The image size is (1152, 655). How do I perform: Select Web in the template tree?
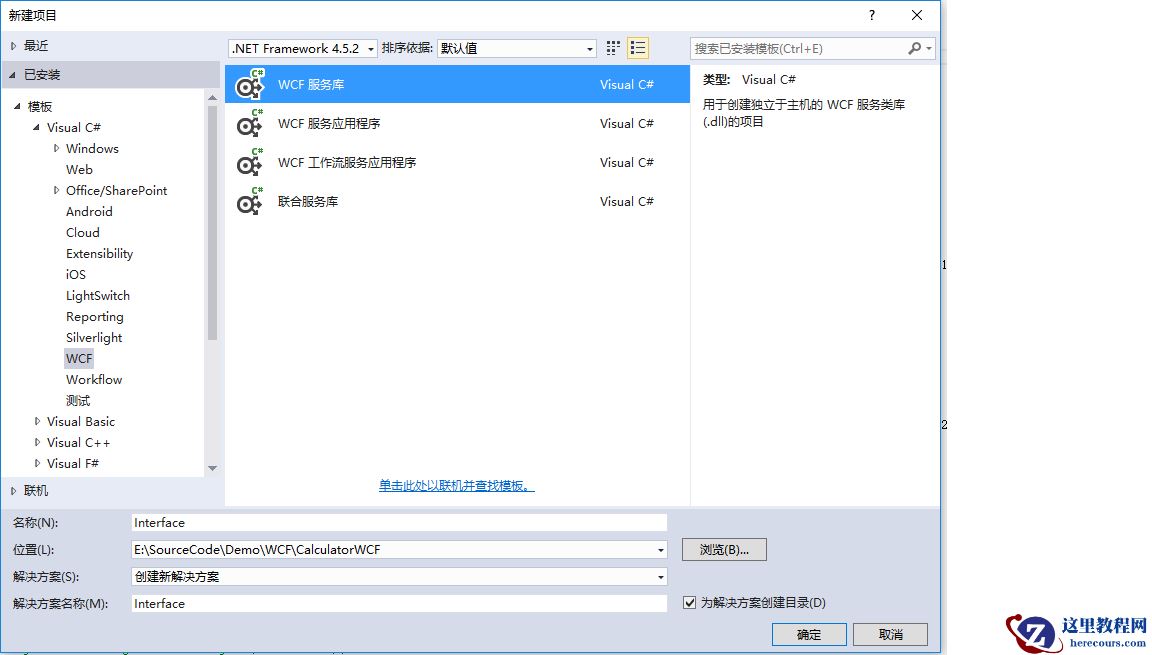click(x=79, y=170)
